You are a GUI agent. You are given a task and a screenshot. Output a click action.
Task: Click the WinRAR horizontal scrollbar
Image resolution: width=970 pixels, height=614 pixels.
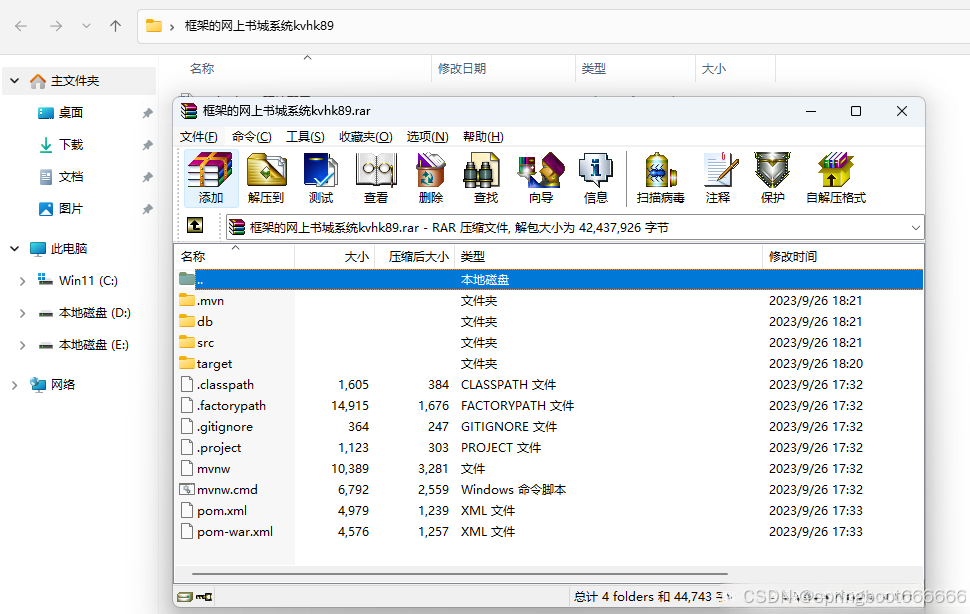460,574
